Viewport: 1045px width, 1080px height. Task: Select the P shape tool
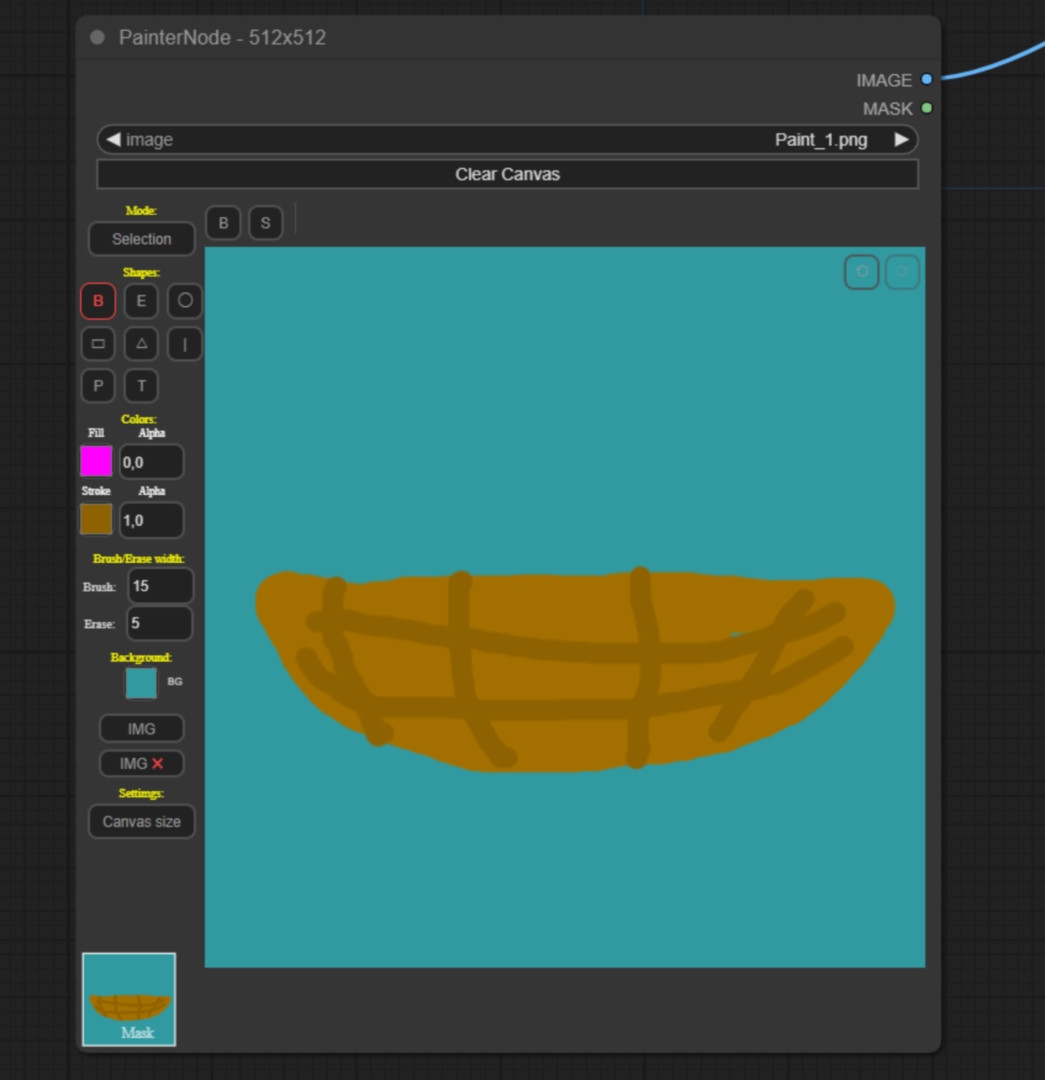[x=98, y=386]
